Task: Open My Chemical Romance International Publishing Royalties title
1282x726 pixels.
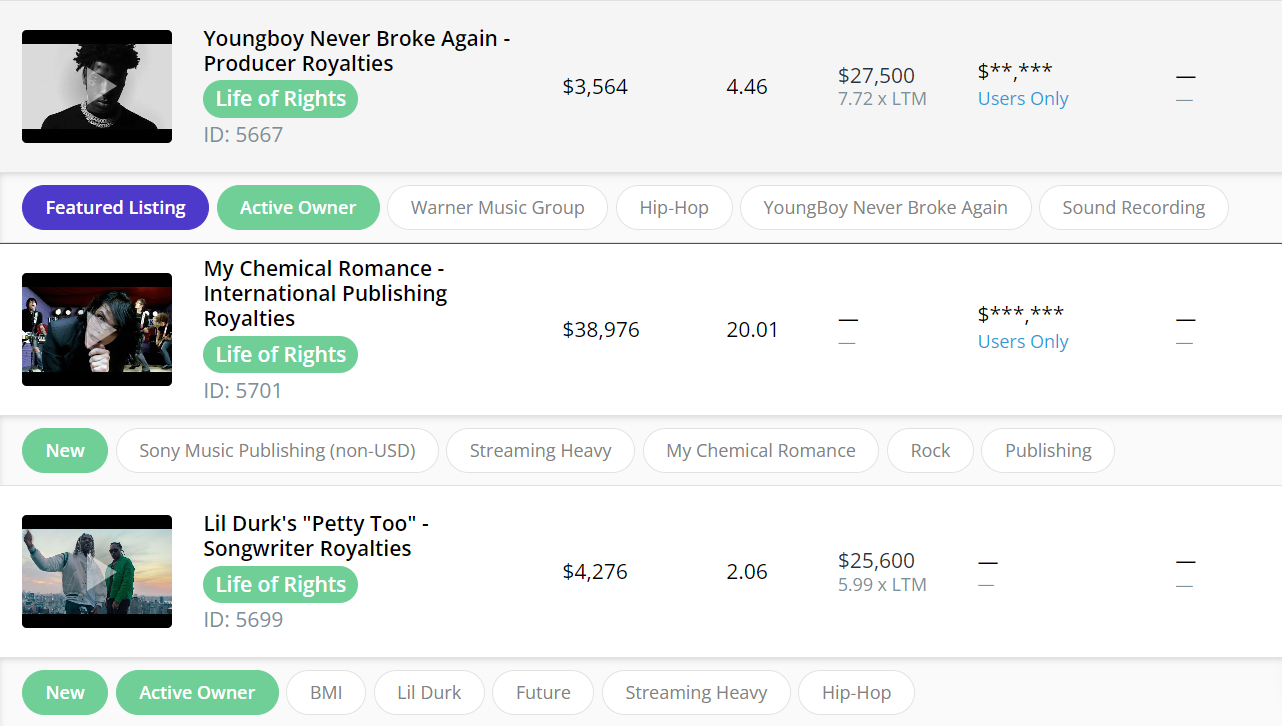Action: (x=326, y=294)
